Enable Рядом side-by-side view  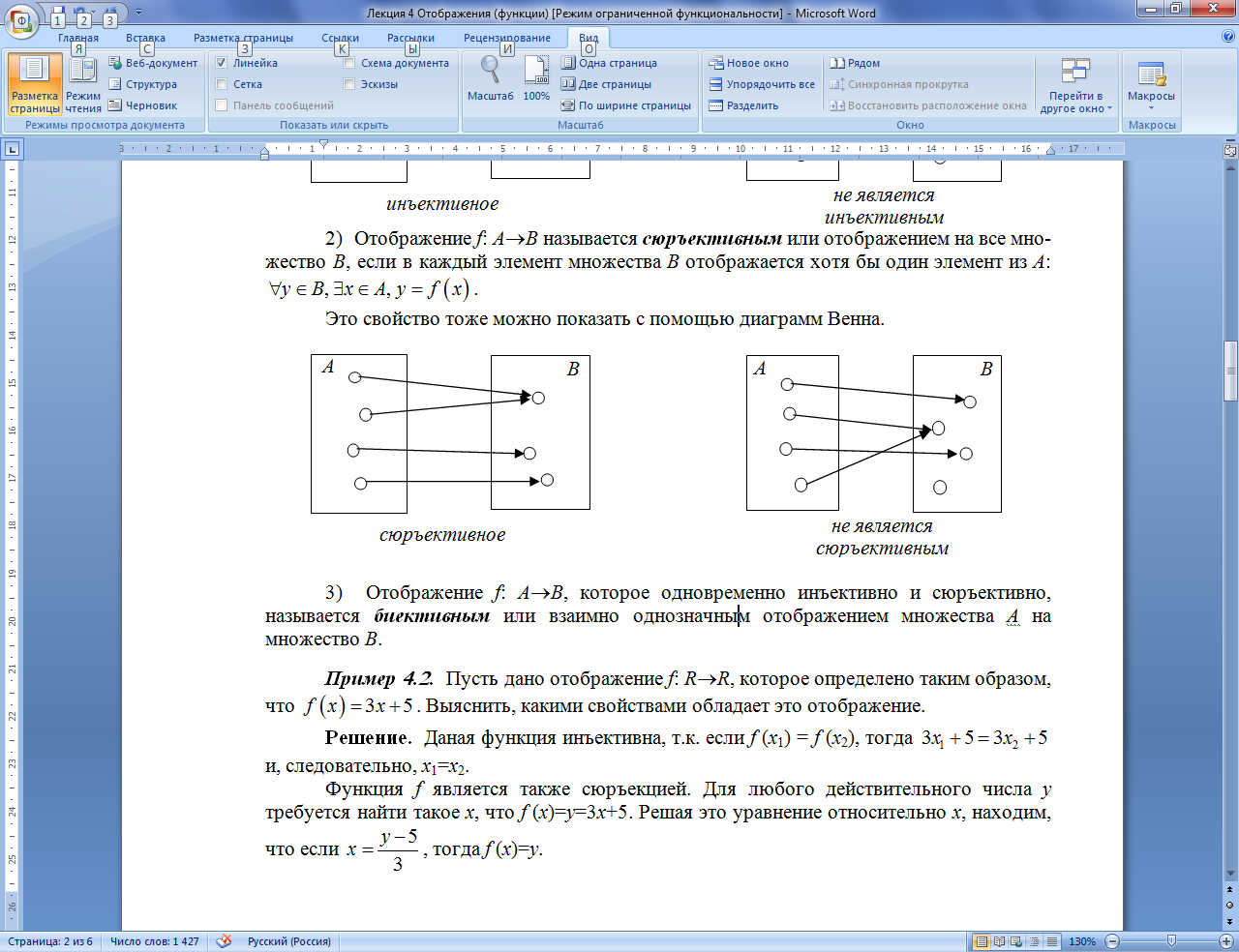(855, 63)
